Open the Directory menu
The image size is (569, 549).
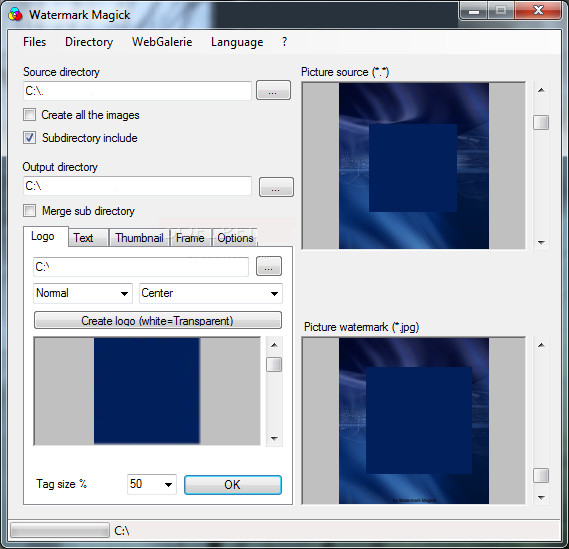pyautogui.click(x=89, y=42)
